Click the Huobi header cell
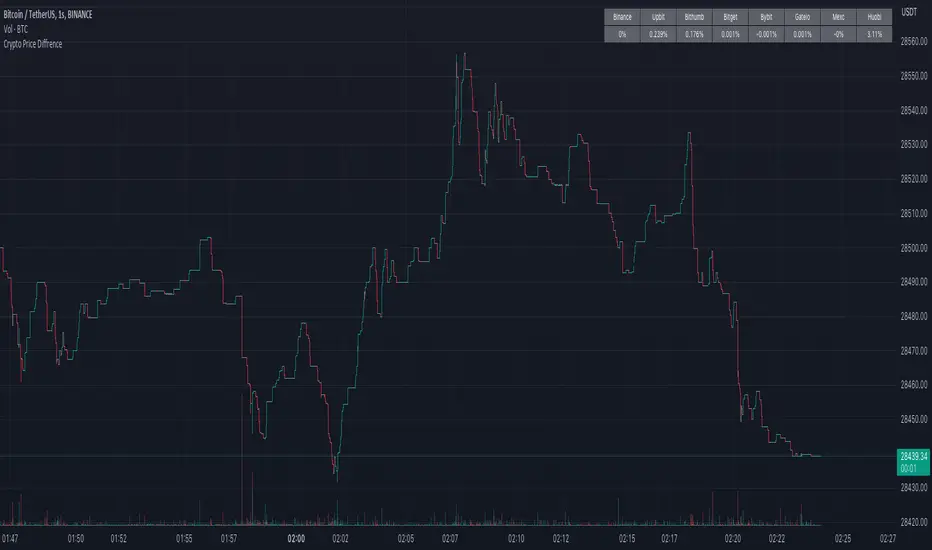This screenshot has width=932, height=550. click(x=873, y=17)
